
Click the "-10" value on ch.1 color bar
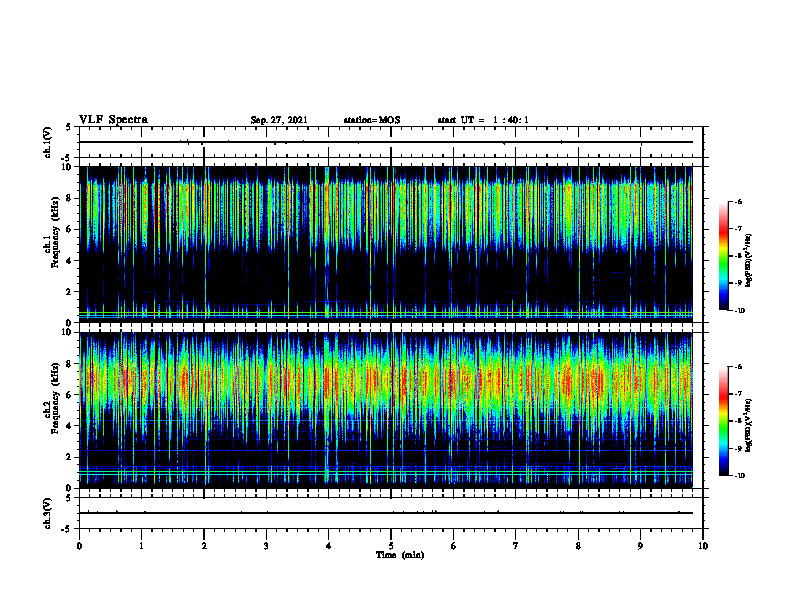(x=739, y=310)
